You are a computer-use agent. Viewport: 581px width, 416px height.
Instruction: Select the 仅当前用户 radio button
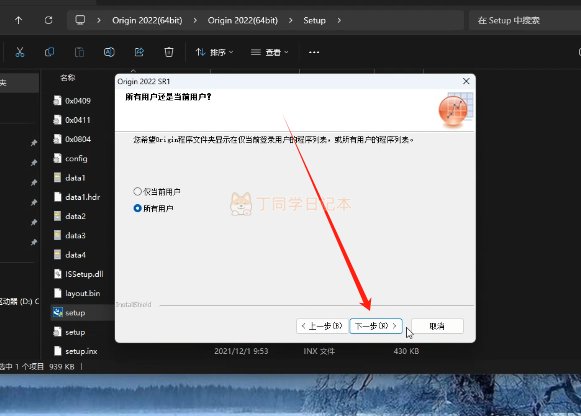pyautogui.click(x=137, y=191)
